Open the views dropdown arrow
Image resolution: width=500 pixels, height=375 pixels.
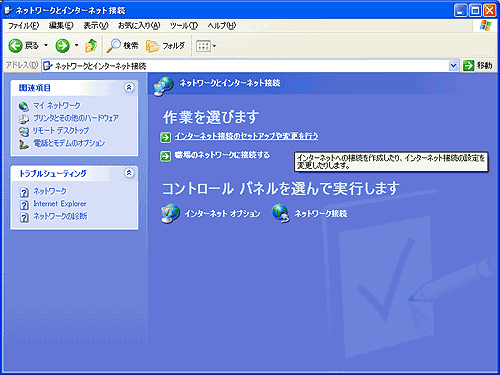(214, 46)
